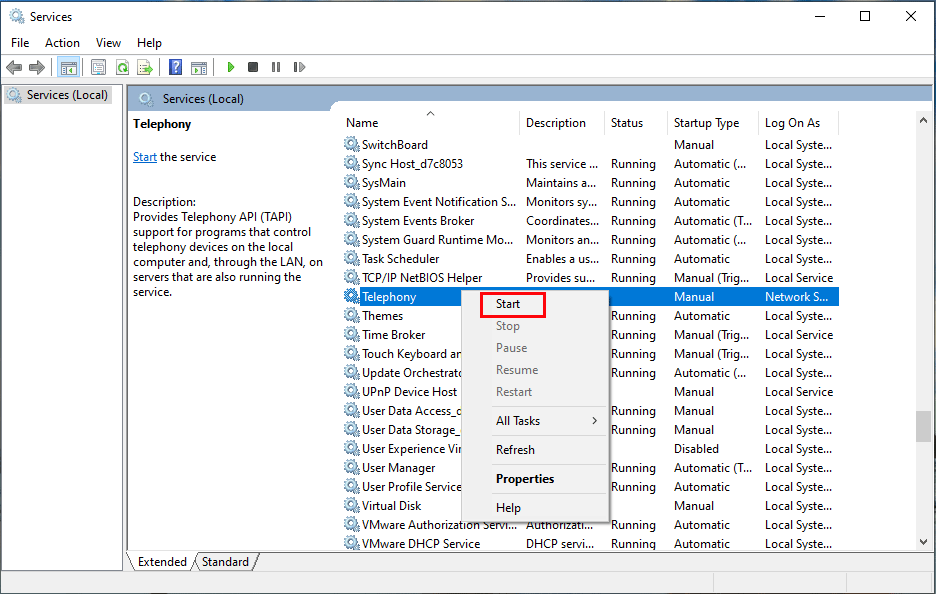Click the Services title bar icon
The image size is (936, 594).
17,16
